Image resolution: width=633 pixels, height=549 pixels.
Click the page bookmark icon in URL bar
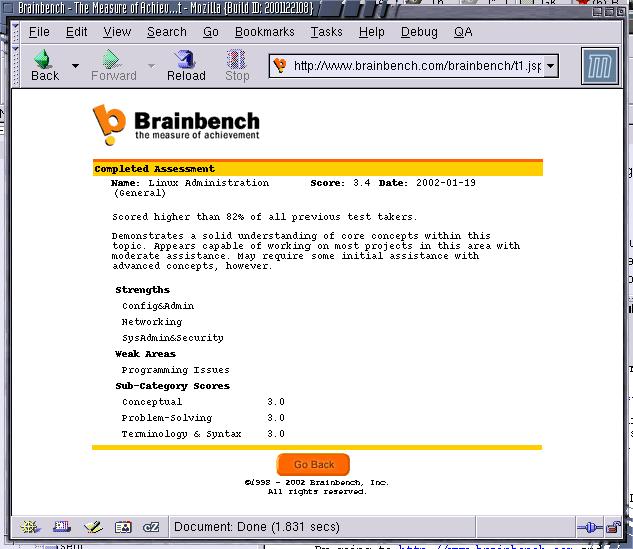click(x=280, y=65)
